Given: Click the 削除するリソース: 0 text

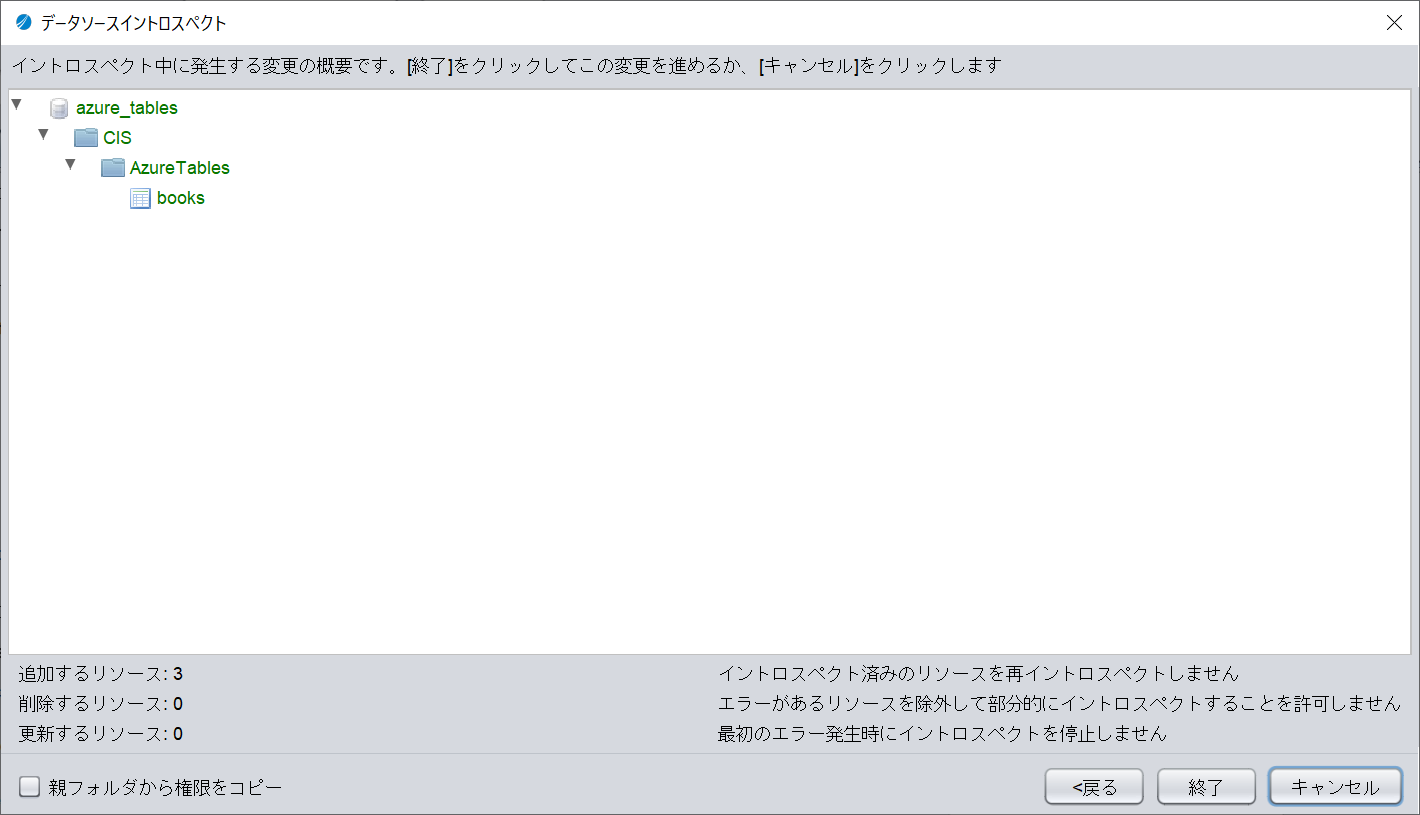Looking at the screenshot, I should (x=100, y=704).
